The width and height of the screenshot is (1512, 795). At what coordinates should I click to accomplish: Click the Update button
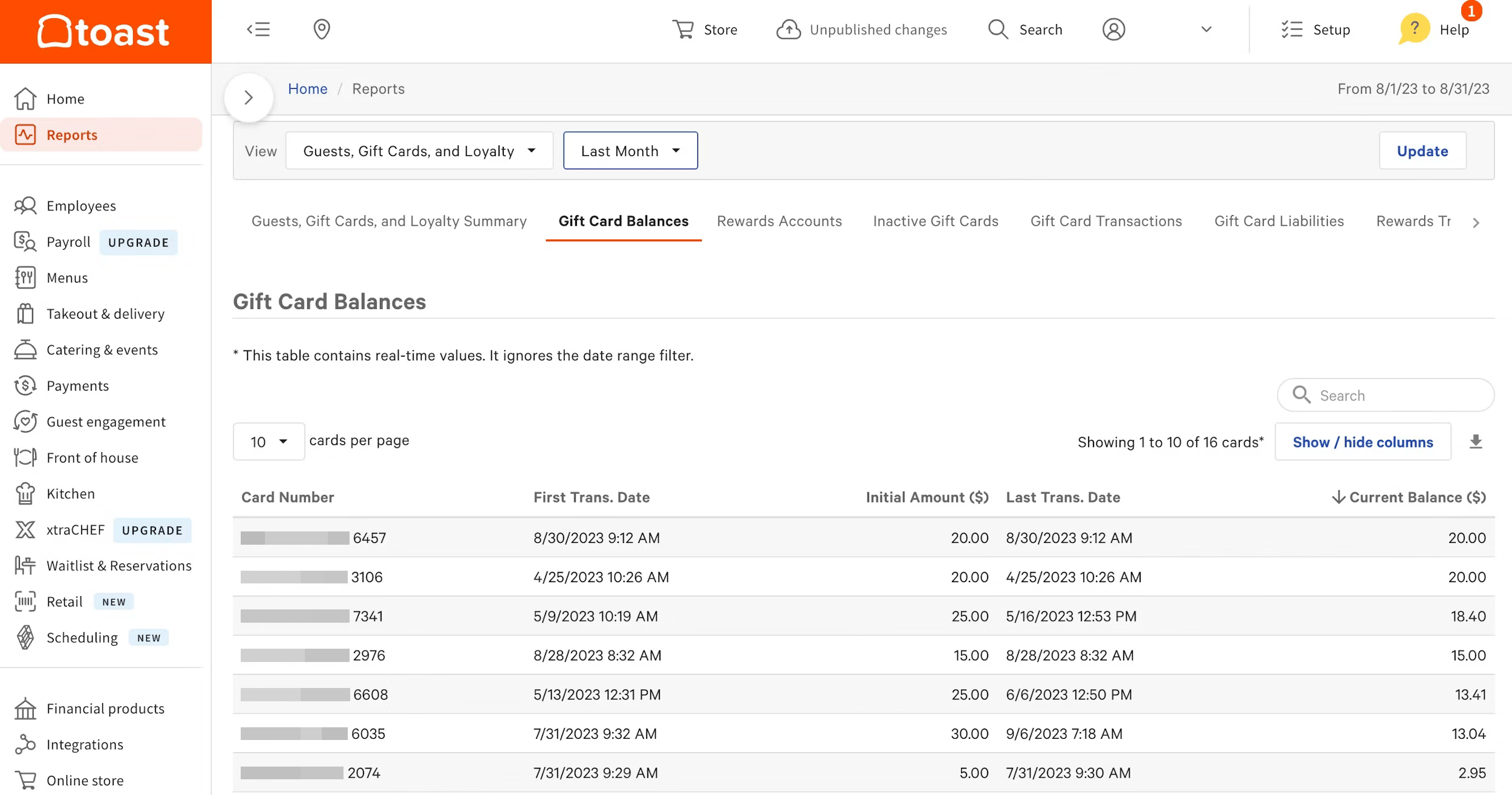pos(1422,151)
